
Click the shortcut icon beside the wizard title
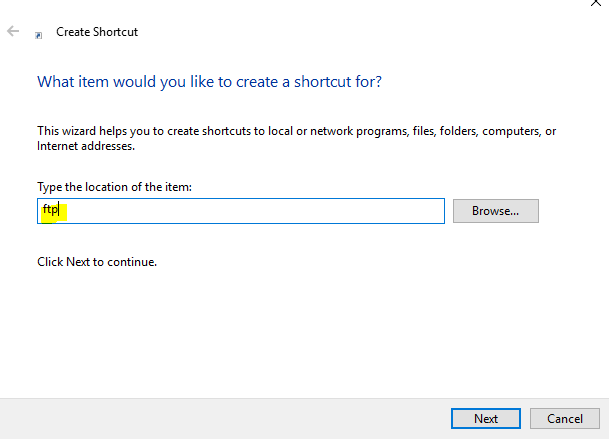[x=39, y=34]
